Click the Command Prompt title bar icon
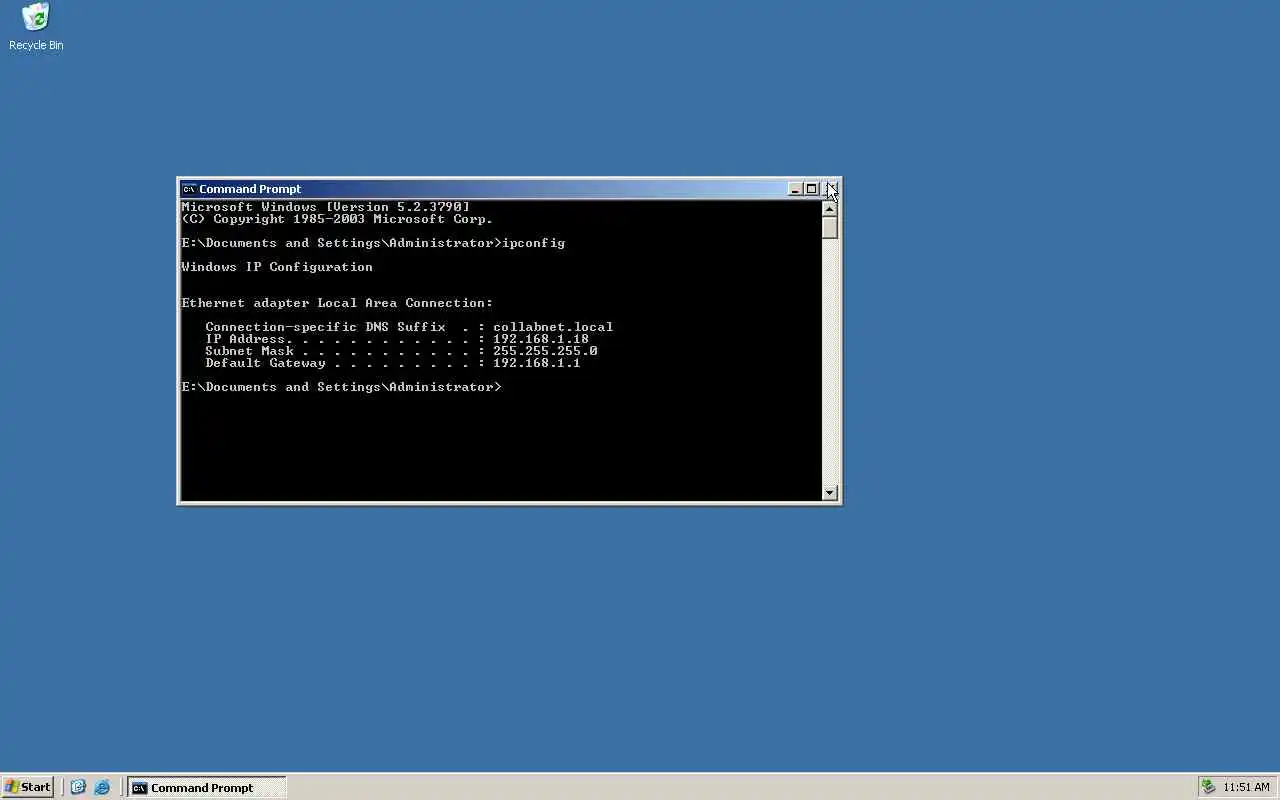The height and width of the screenshot is (800, 1280). pos(188,189)
